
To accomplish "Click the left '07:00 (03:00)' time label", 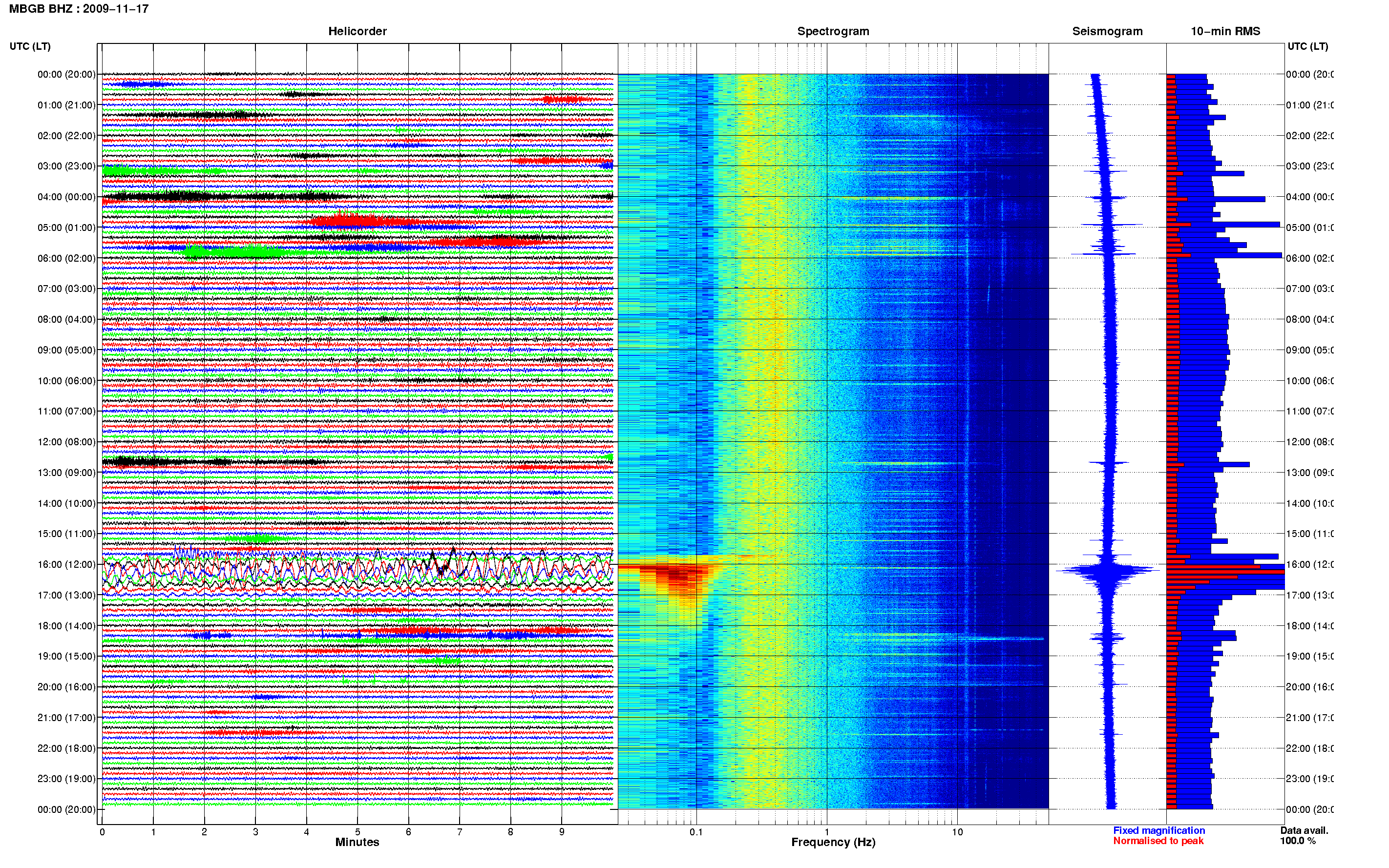I will [x=66, y=288].
